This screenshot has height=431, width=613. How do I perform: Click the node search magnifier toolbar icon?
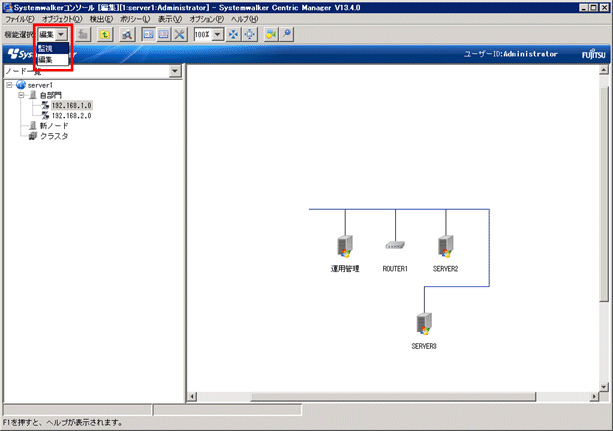127,34
